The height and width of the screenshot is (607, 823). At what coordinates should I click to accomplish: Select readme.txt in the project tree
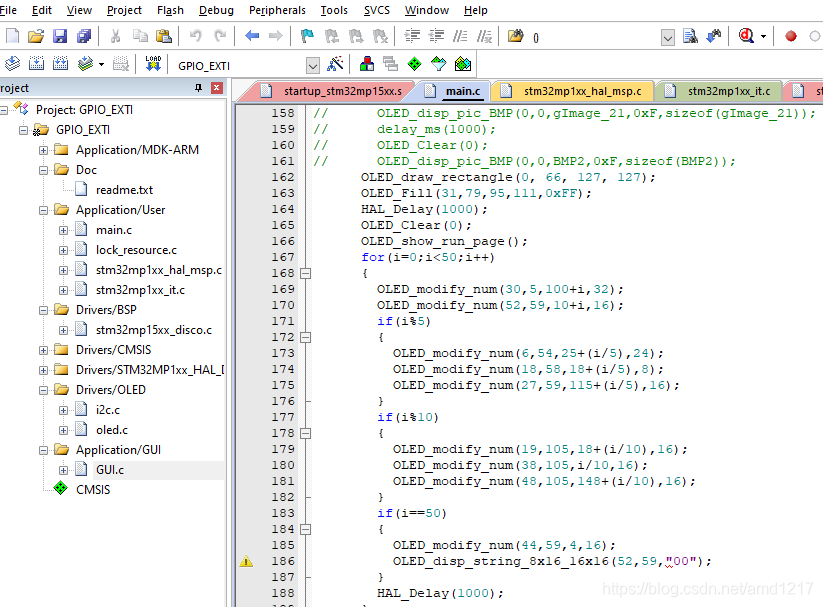point(124,190)
